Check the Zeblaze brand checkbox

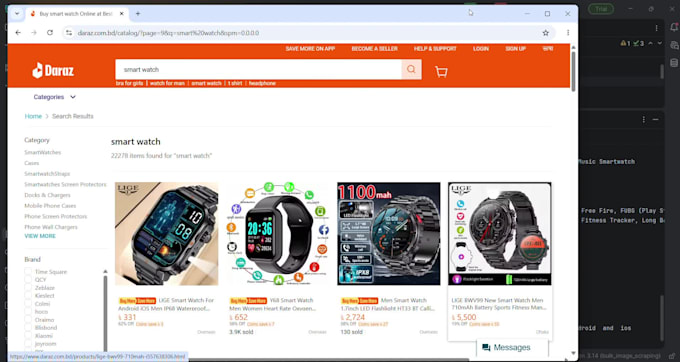pyautogui.click(x=28, y=288)
